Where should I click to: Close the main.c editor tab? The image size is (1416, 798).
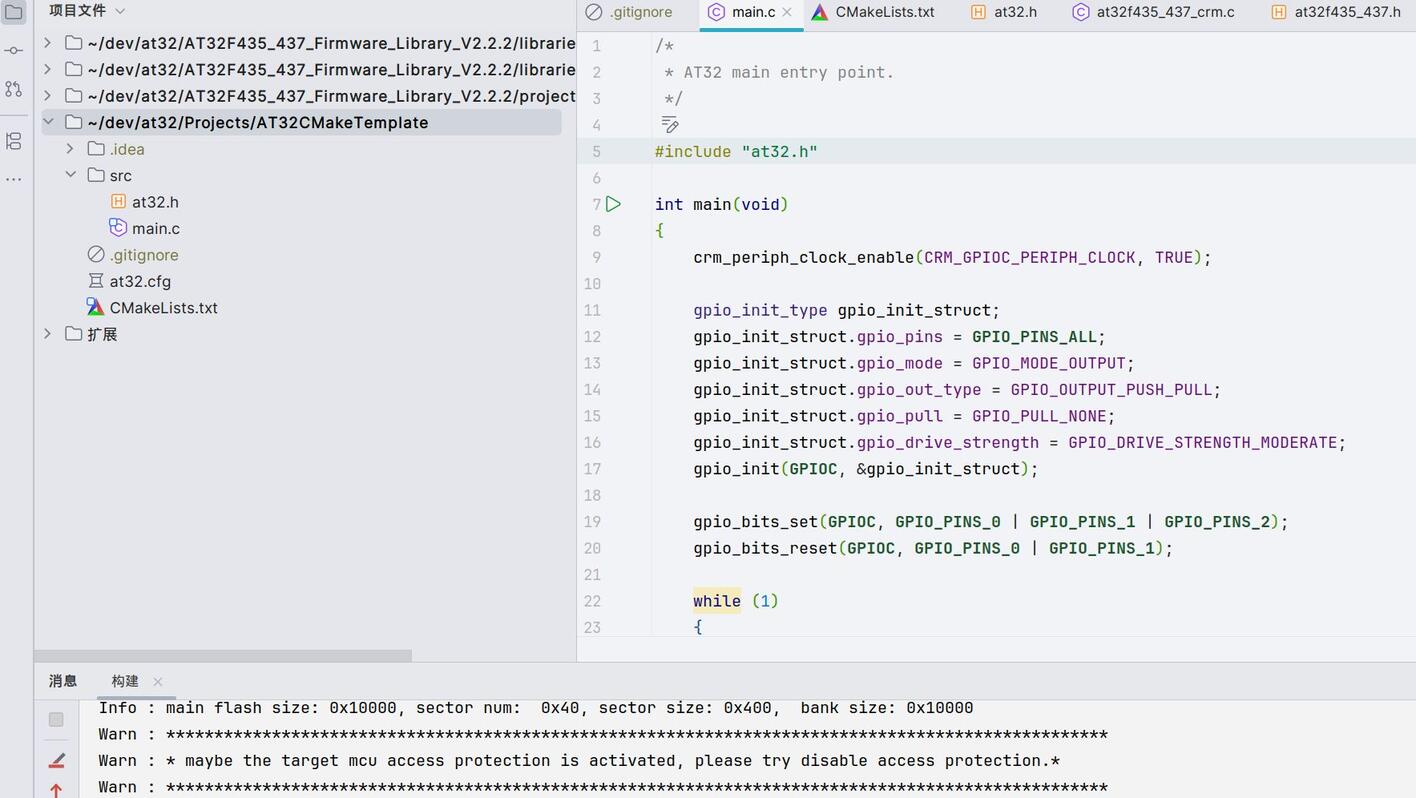tap(787, 12)
